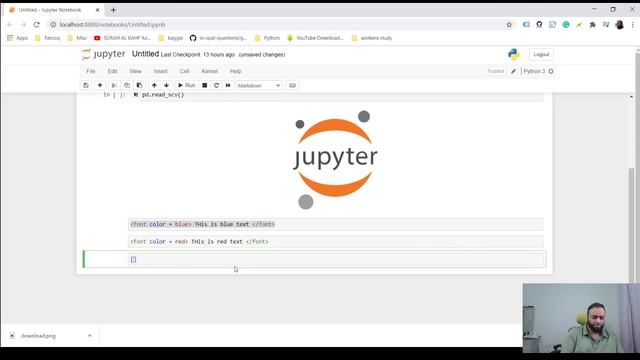Open the kaggle bookmark folder
640x360 pixels.
[x=171, y=38]
